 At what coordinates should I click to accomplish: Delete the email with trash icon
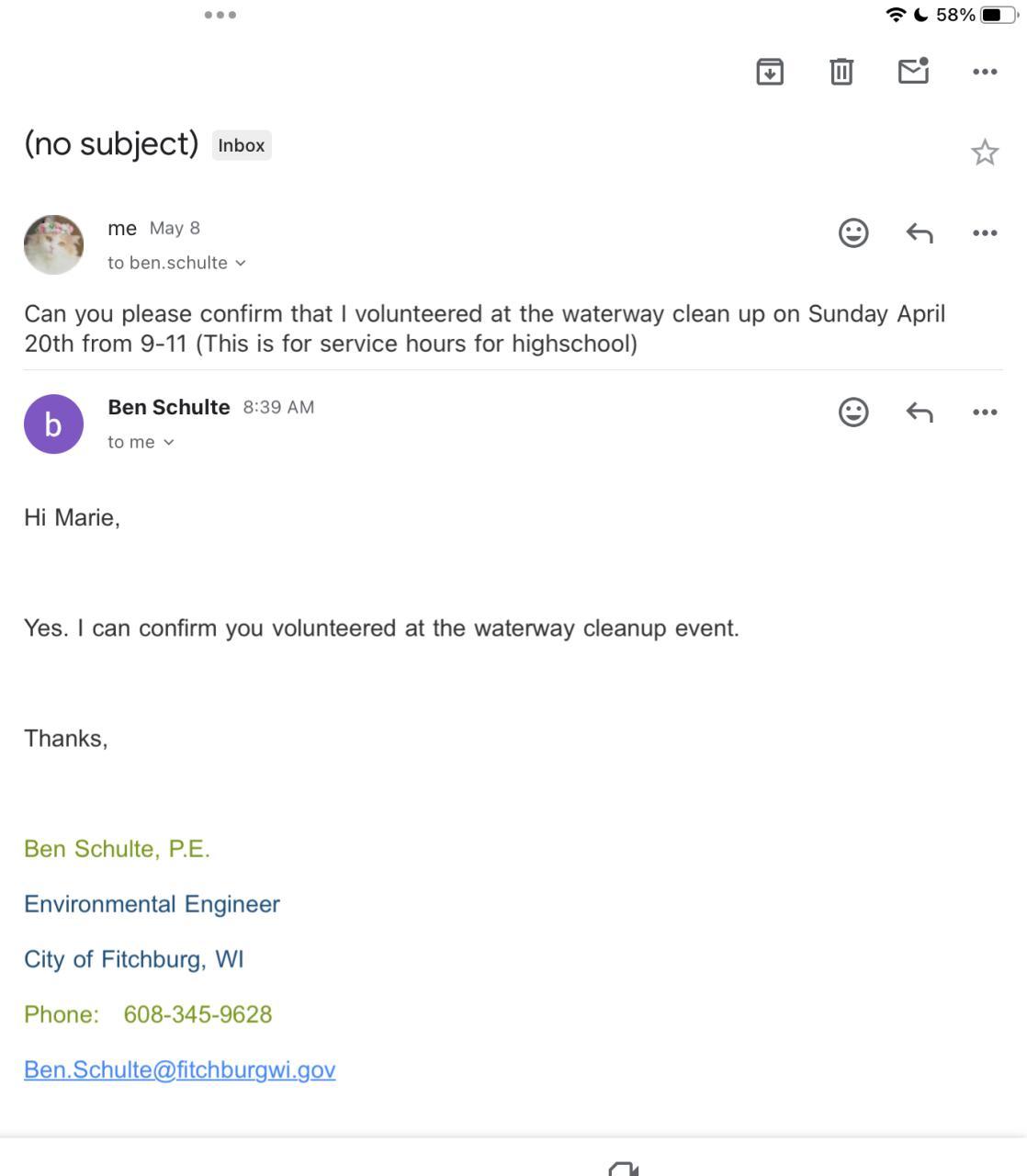(841, 72)
